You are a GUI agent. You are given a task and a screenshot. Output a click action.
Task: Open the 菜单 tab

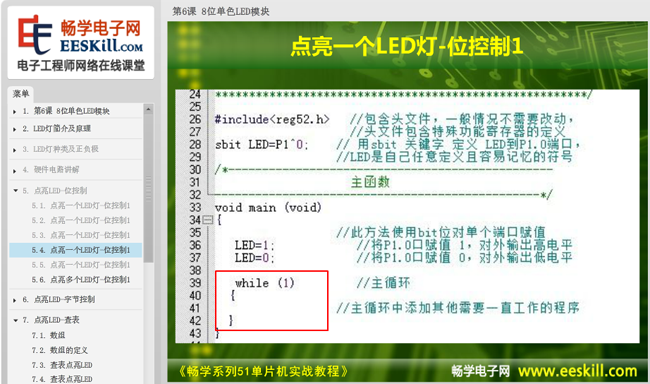pos(21,94)
